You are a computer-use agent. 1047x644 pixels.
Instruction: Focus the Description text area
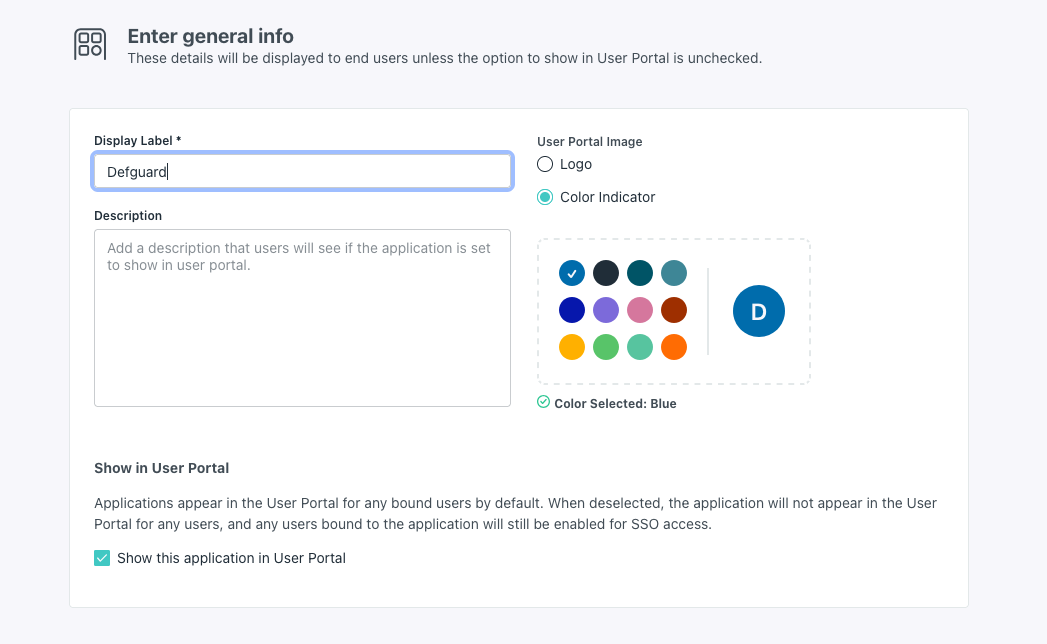tap(302, 318)
